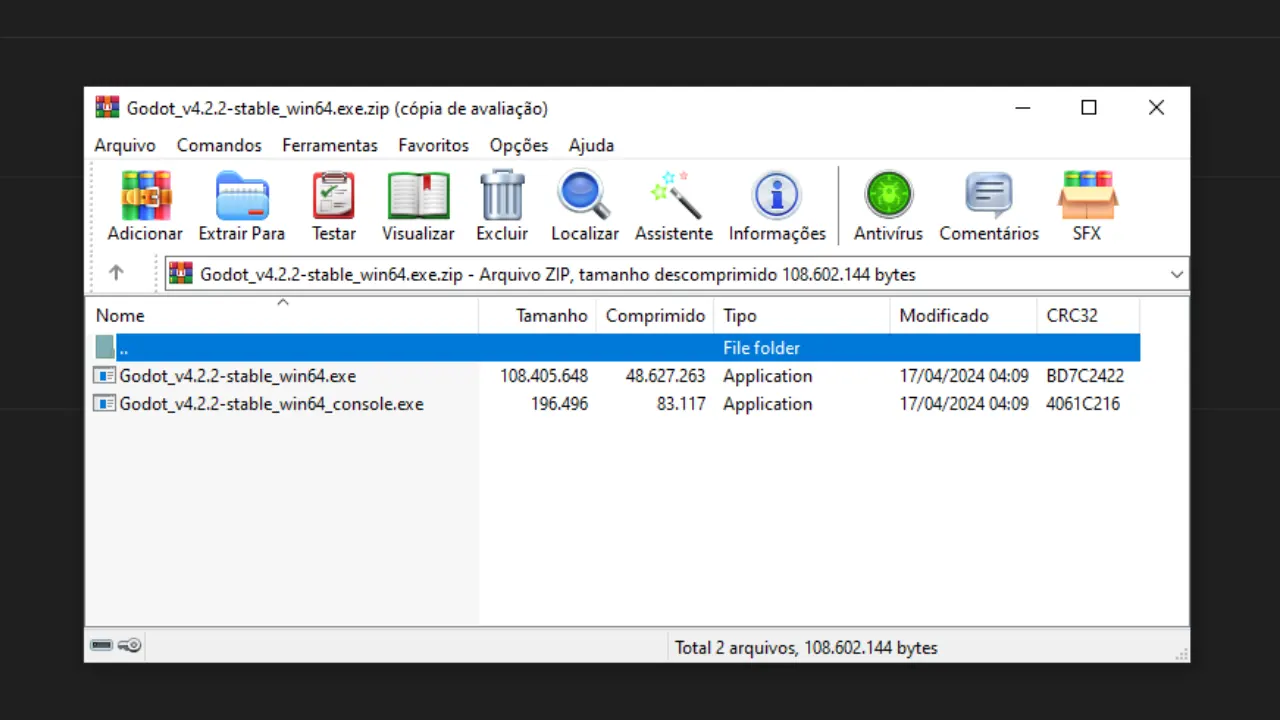This screenshot has width=1280, height=720.
Task: Click the SFX archive icon
Action: (x=1087, y=195)
